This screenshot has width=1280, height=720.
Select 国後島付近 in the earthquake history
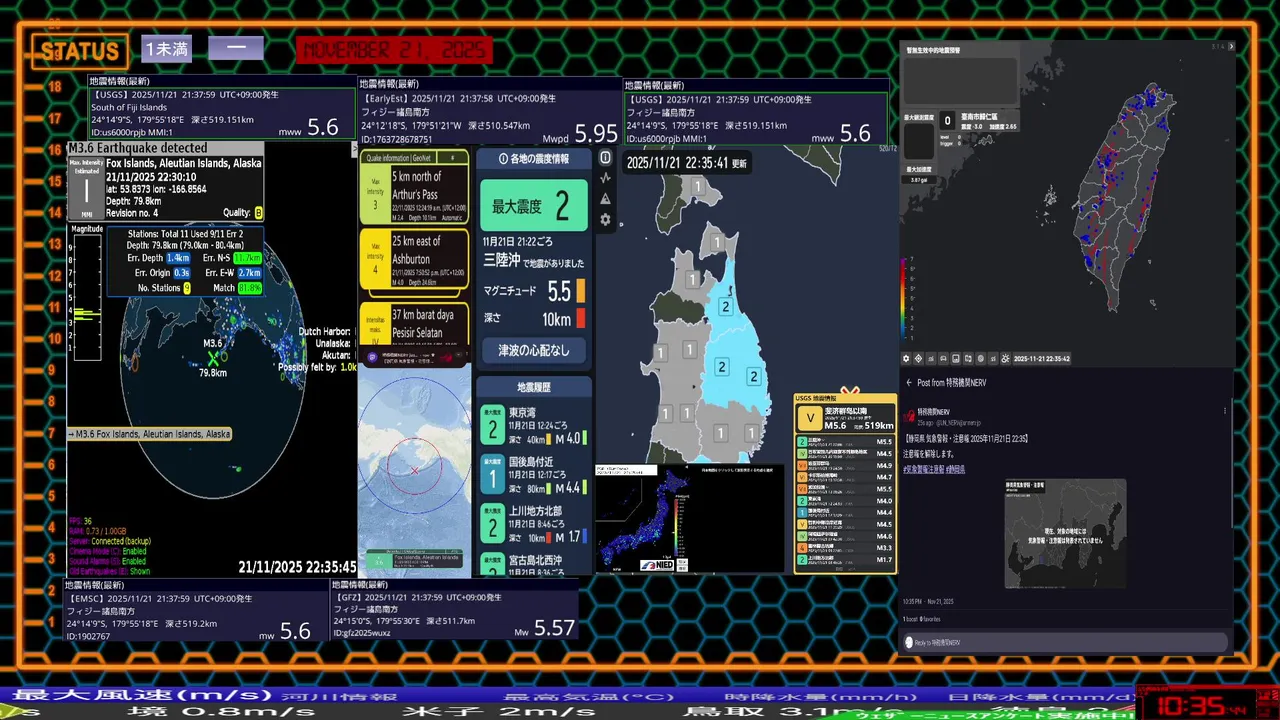click(534, 476)
